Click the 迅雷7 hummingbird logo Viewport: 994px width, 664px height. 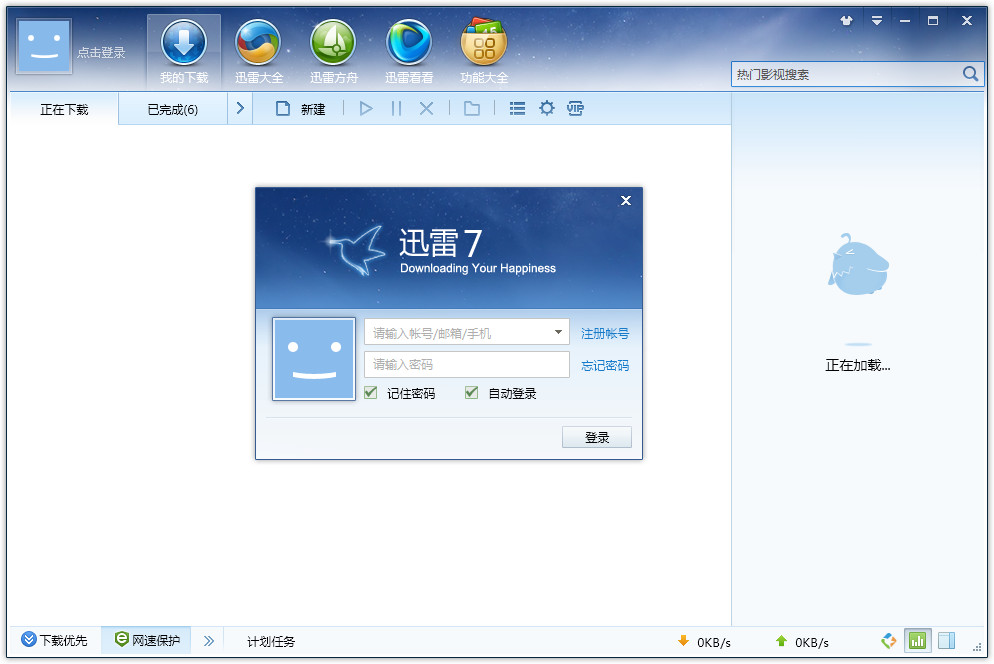[356, 250]
